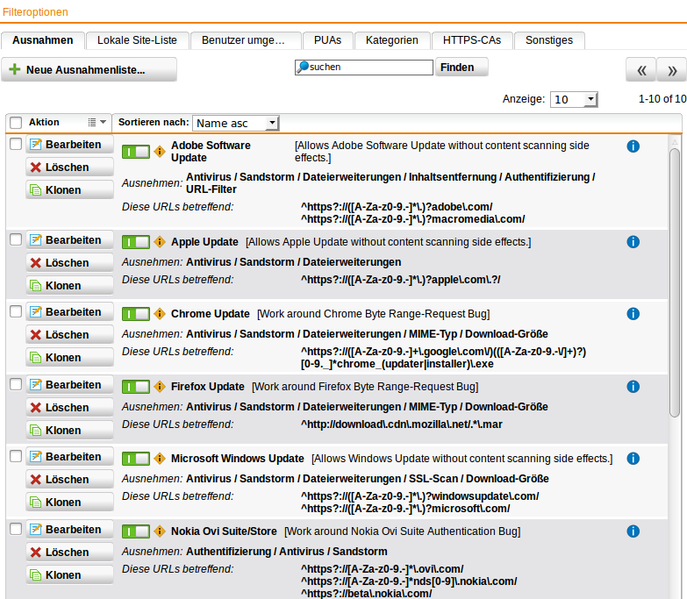Toggle the Adobe Software Update exception switch
Viewport: 687px width, 599px height.
[x=135, y=152]
